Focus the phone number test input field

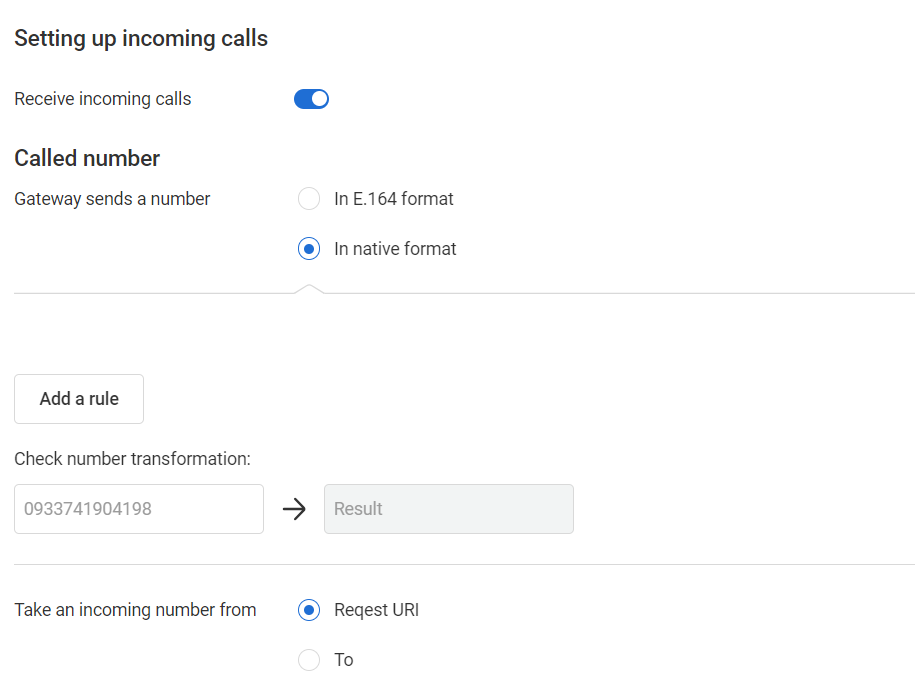pos(139,509)
